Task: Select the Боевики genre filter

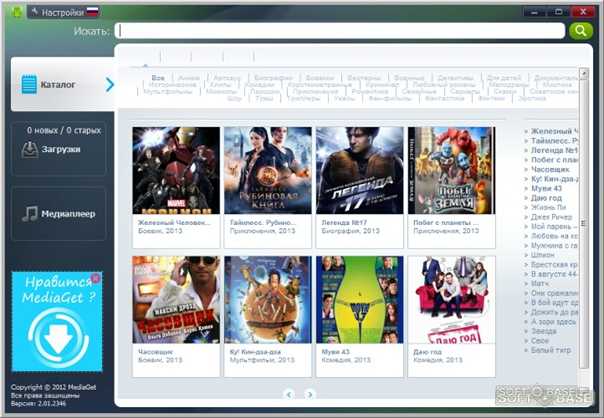Action: [319, 78]
